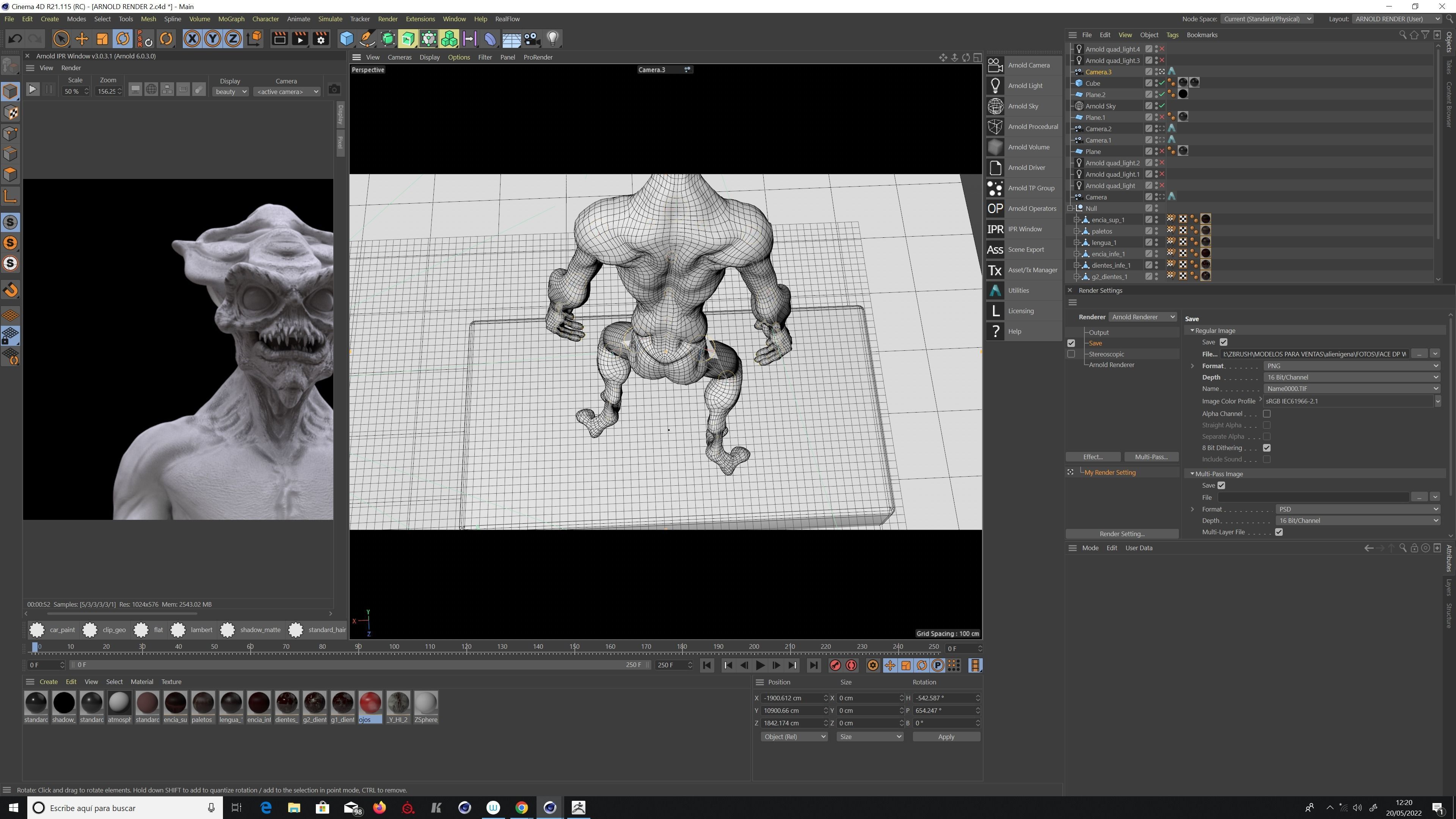This screenshot has width=1456, height=819.
Task: Click the timeline Play forward button
Action: click(x=760, y=665)
